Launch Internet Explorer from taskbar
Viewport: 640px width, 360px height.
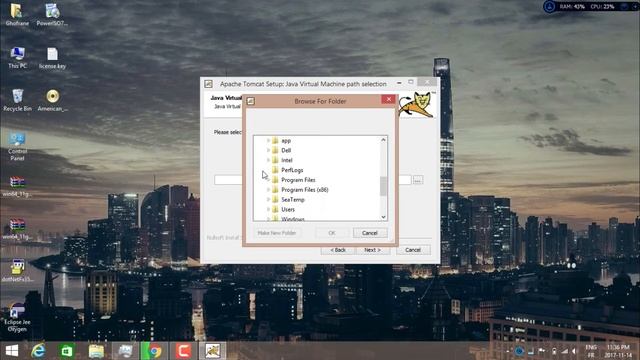(38, 351)
